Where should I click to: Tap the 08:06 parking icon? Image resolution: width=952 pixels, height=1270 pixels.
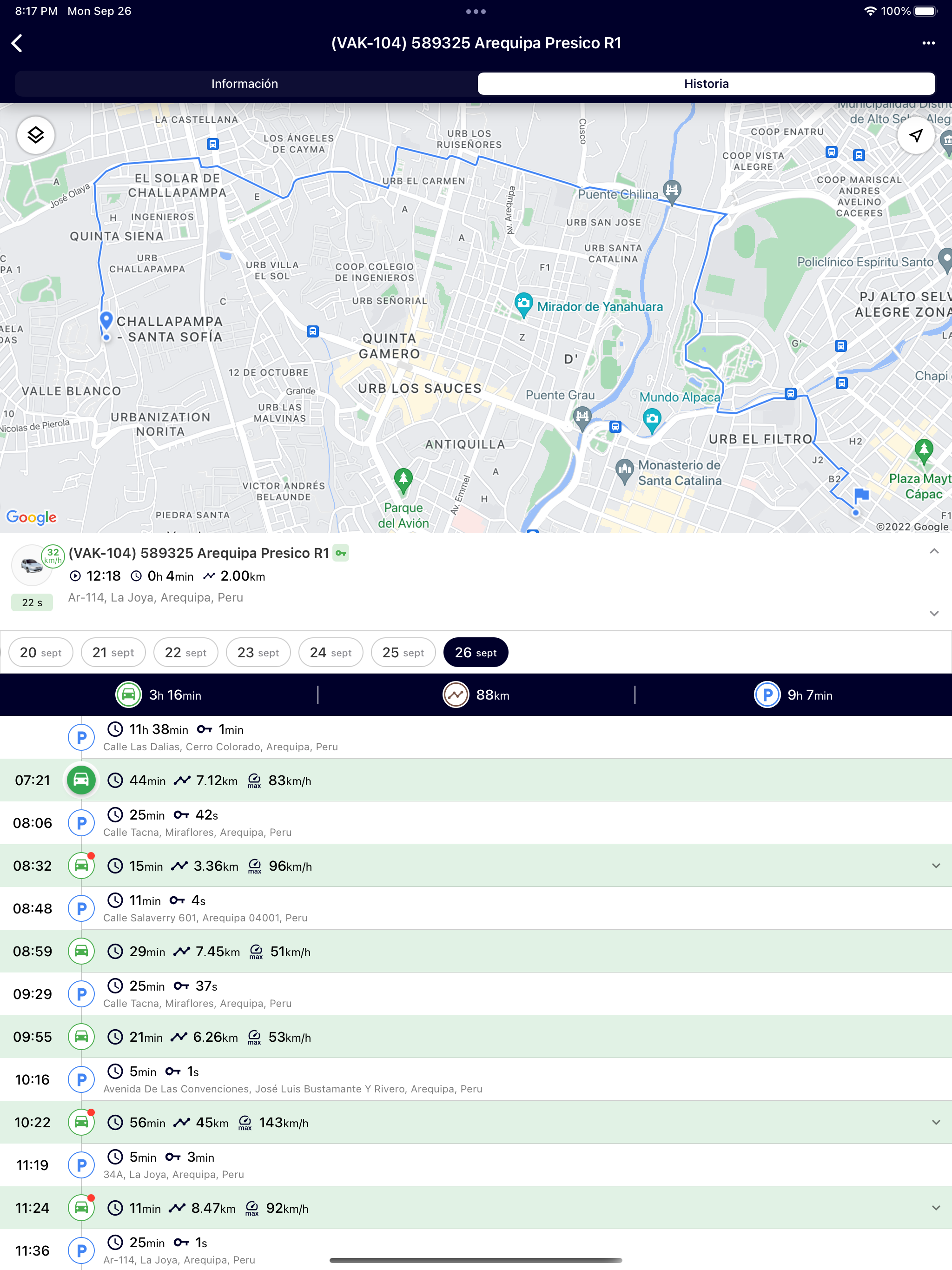[x=81, y=823]
